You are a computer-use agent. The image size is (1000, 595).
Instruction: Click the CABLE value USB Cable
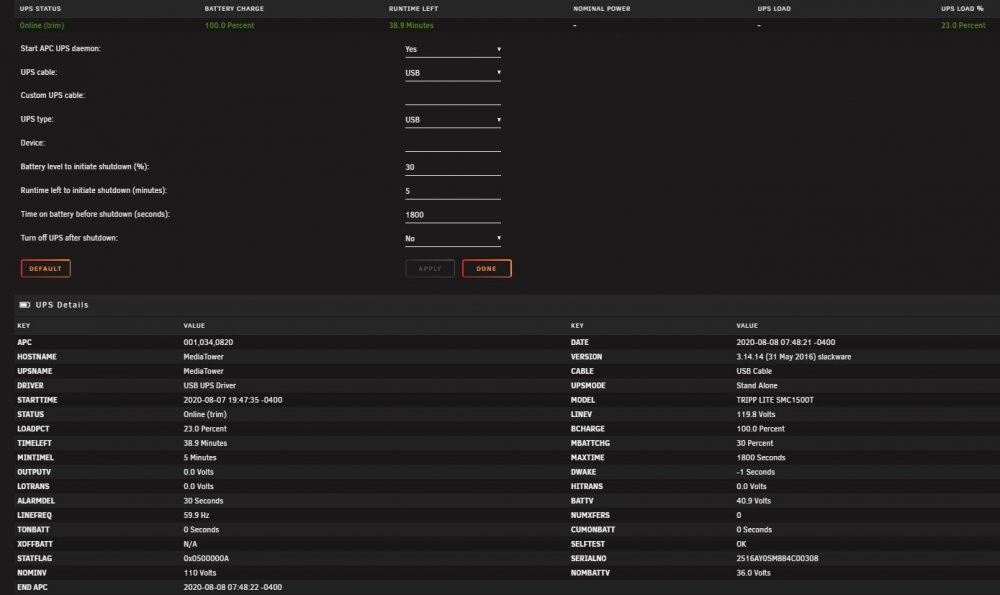pos(754,371)
